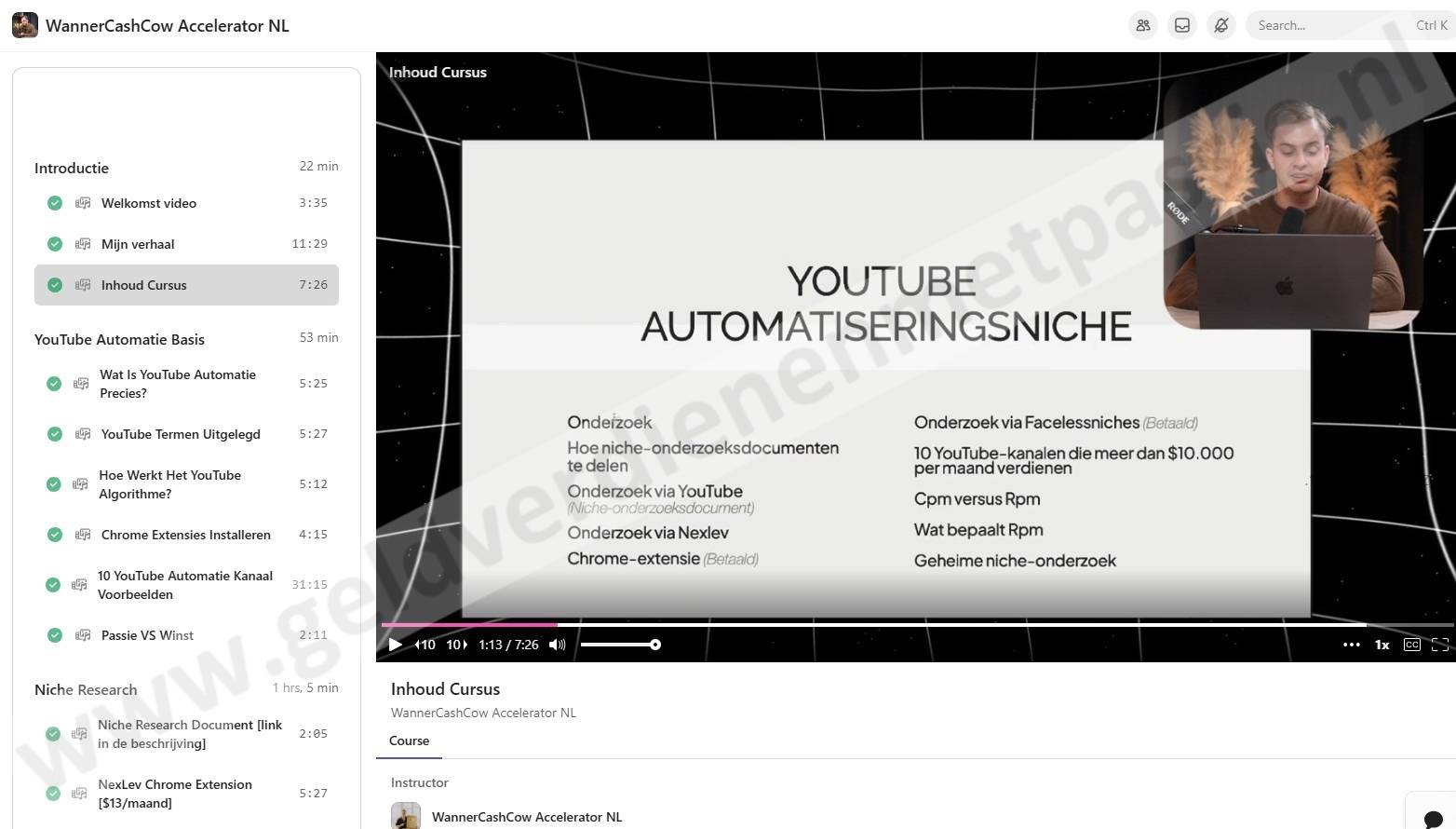This screenshot has height=829, width=1456.
Task: Open the members icon in header
Action: point(1143,25)
